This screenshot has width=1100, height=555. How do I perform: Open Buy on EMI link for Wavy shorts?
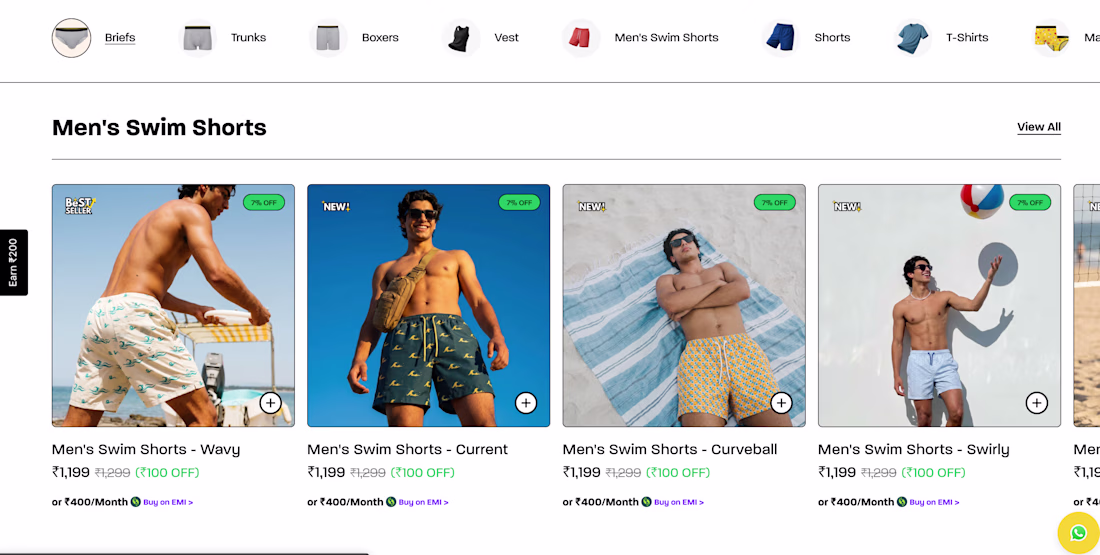click(x=168, y=502)
